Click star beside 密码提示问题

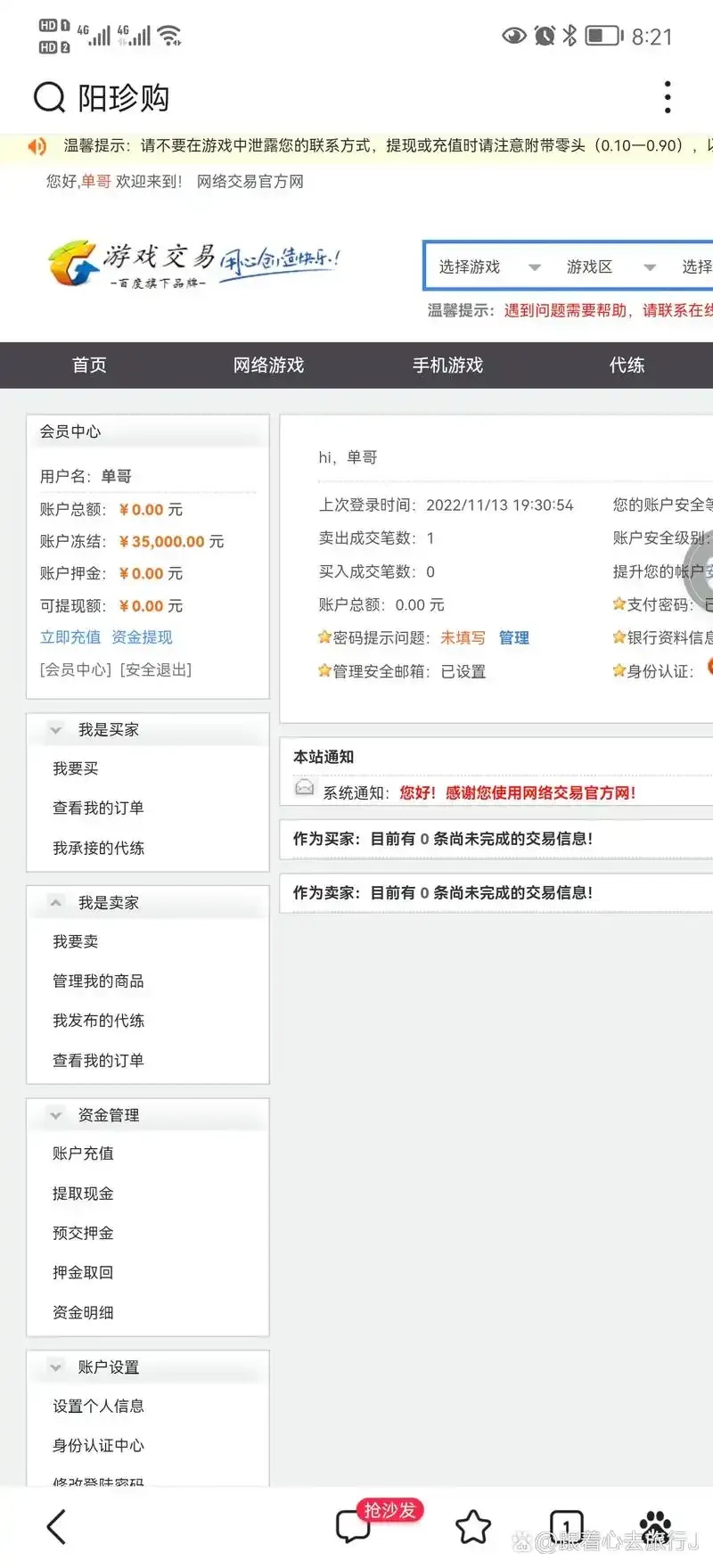click(324, 637)
